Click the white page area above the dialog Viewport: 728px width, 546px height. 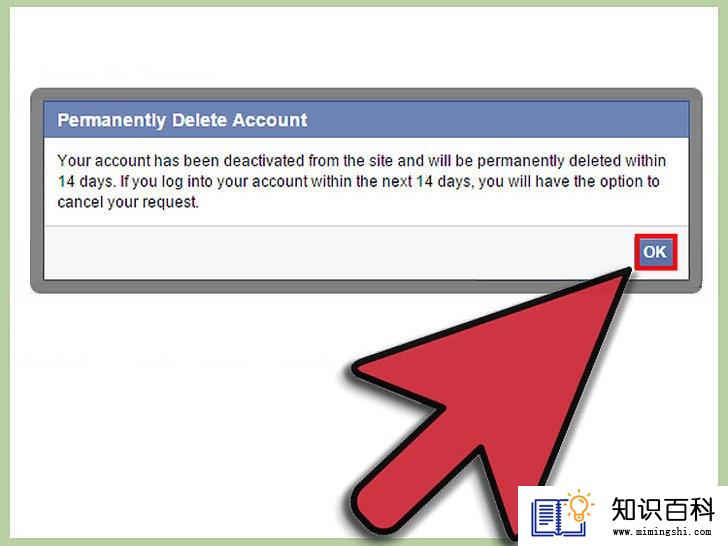[364, 46]
